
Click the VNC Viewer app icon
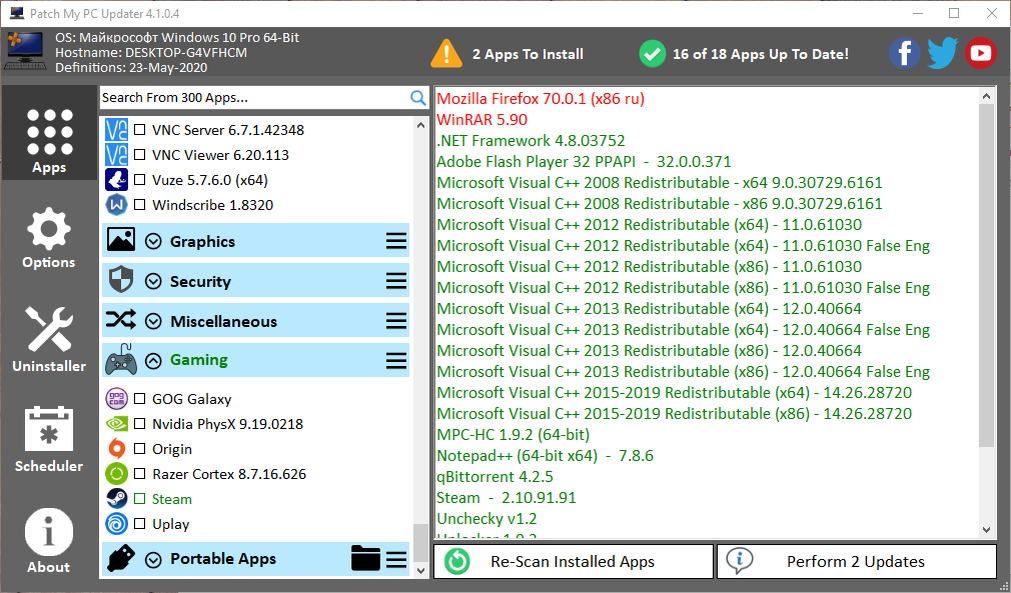coord(116,155)
